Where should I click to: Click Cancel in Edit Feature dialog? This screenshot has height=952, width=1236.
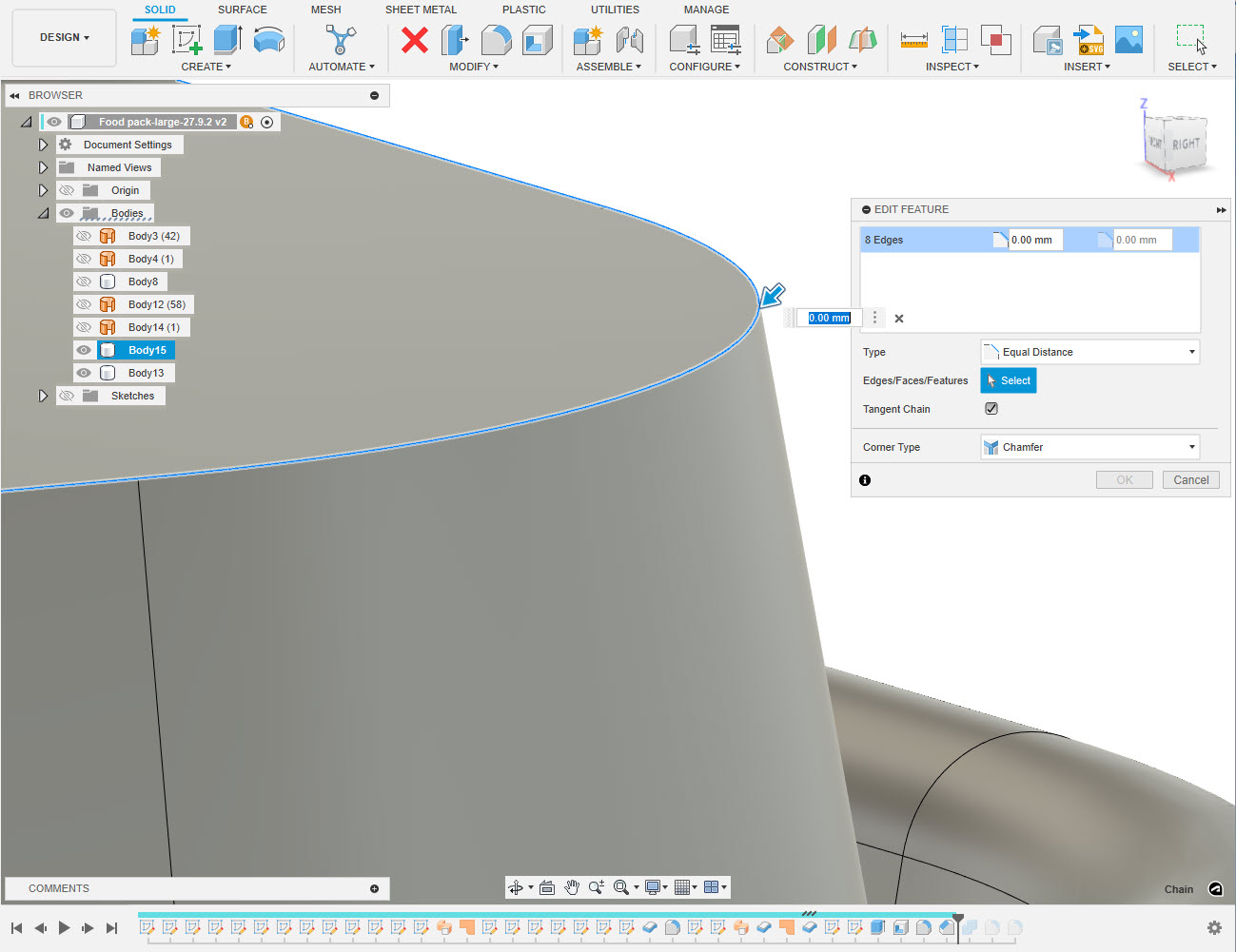coord(1190,480)
